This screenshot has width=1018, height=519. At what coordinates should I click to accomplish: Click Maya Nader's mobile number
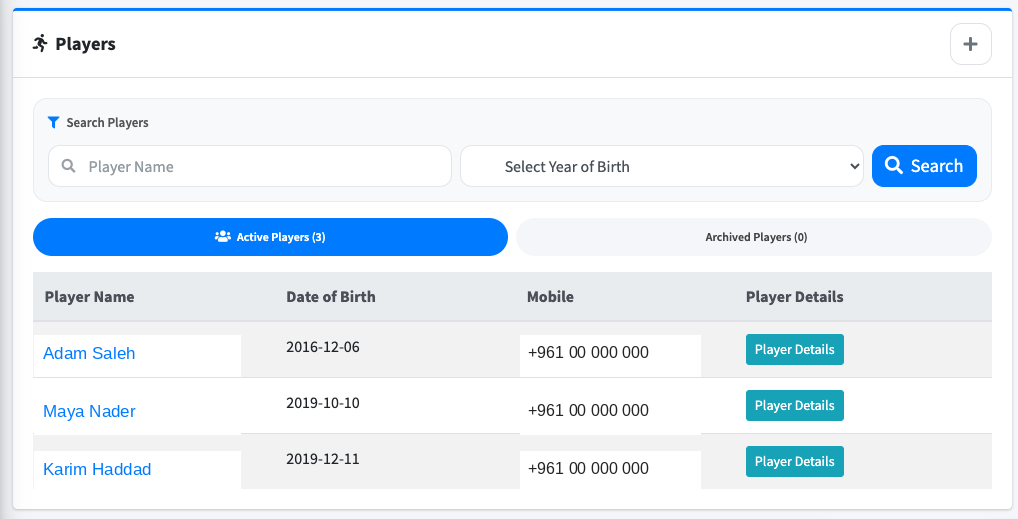coord(588,410)
